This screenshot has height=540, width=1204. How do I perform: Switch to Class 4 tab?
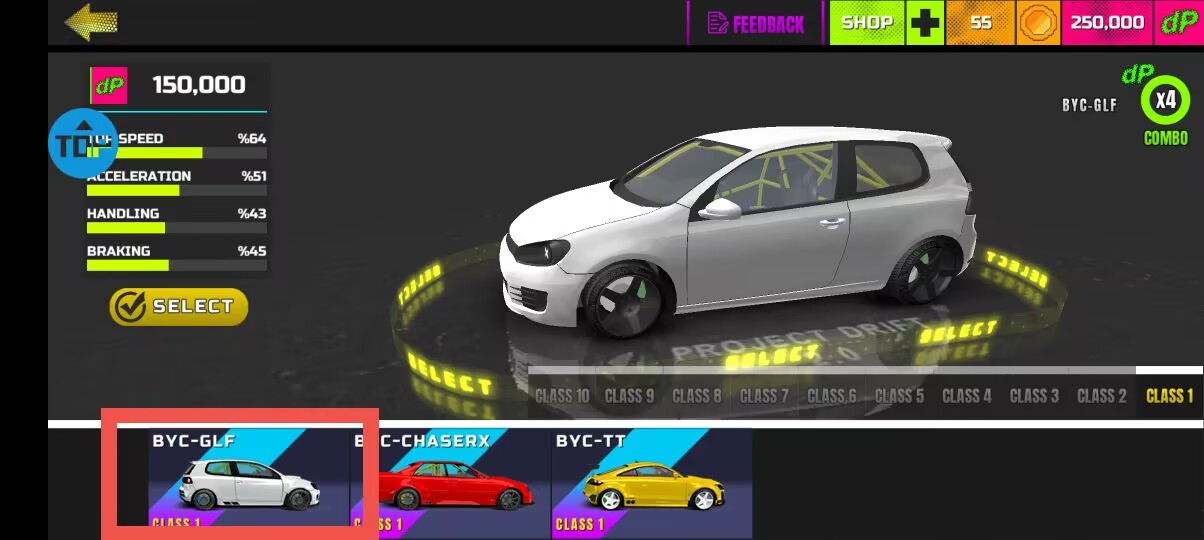(x=967, y=396)
